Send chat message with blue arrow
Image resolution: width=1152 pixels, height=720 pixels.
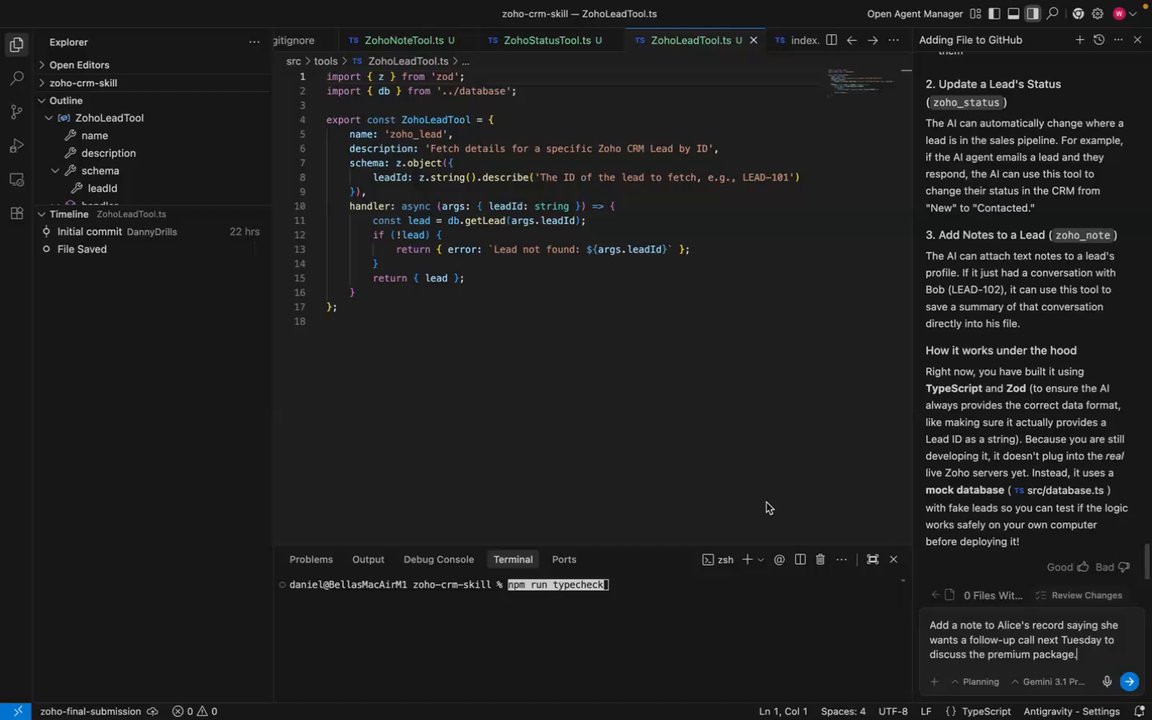coord(1129,682)
